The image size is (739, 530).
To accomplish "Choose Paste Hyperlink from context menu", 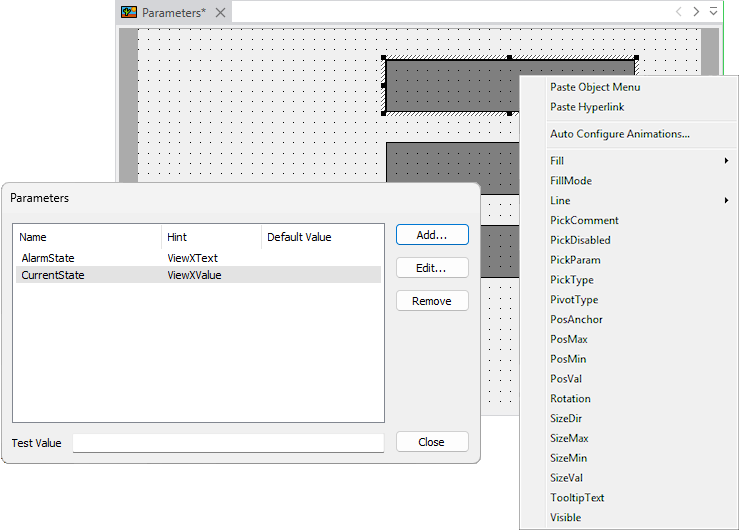I will point(588,107).
